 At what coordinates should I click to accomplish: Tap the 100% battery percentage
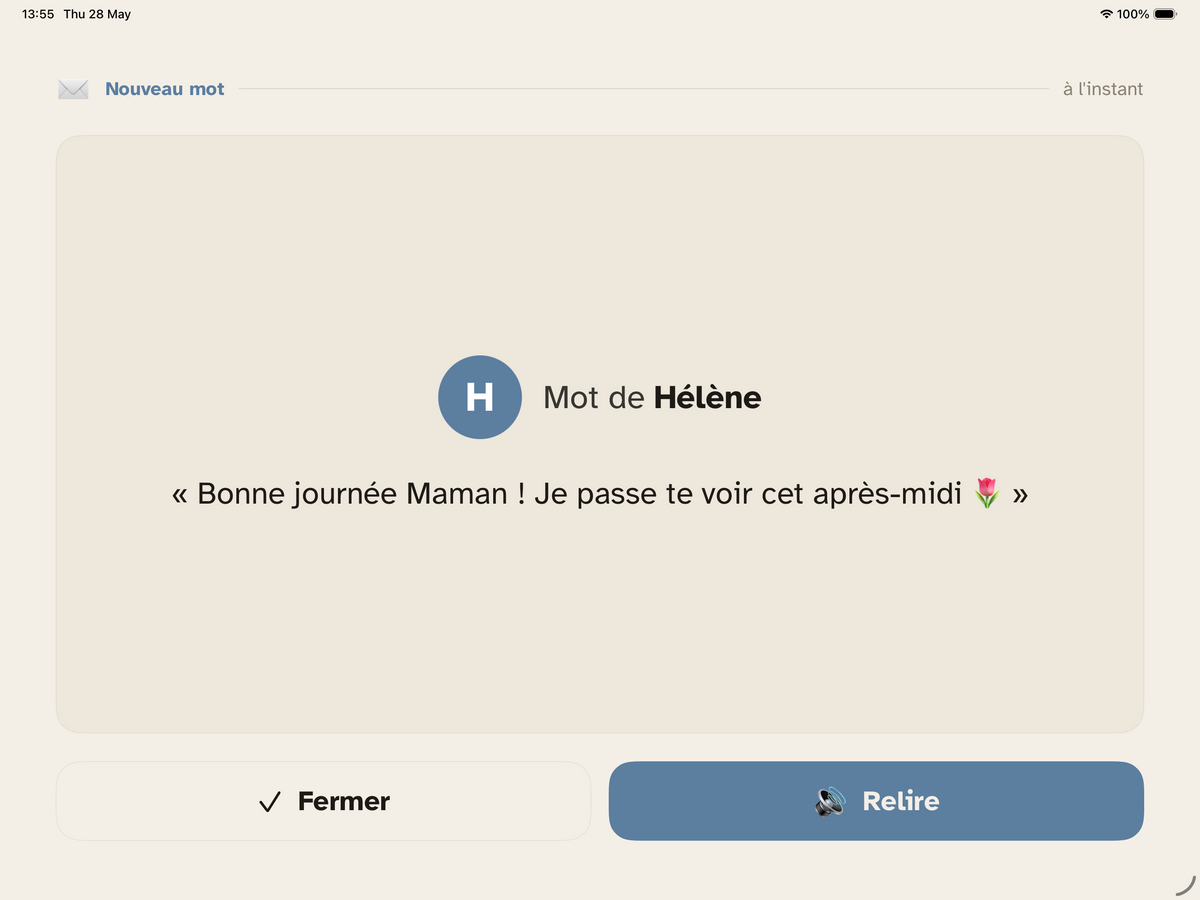coord(1133,14)
